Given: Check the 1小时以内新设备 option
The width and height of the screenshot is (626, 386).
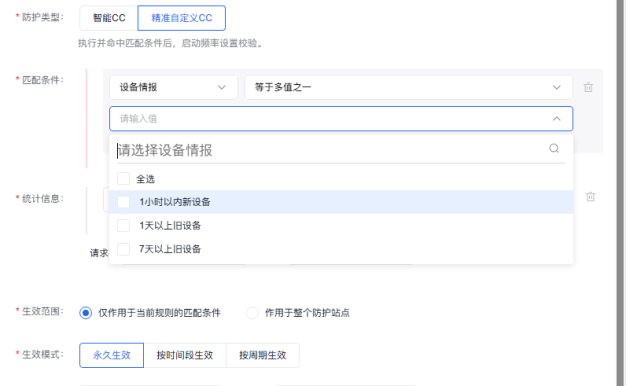Looking at the screenshot, I should coord(123,202).
